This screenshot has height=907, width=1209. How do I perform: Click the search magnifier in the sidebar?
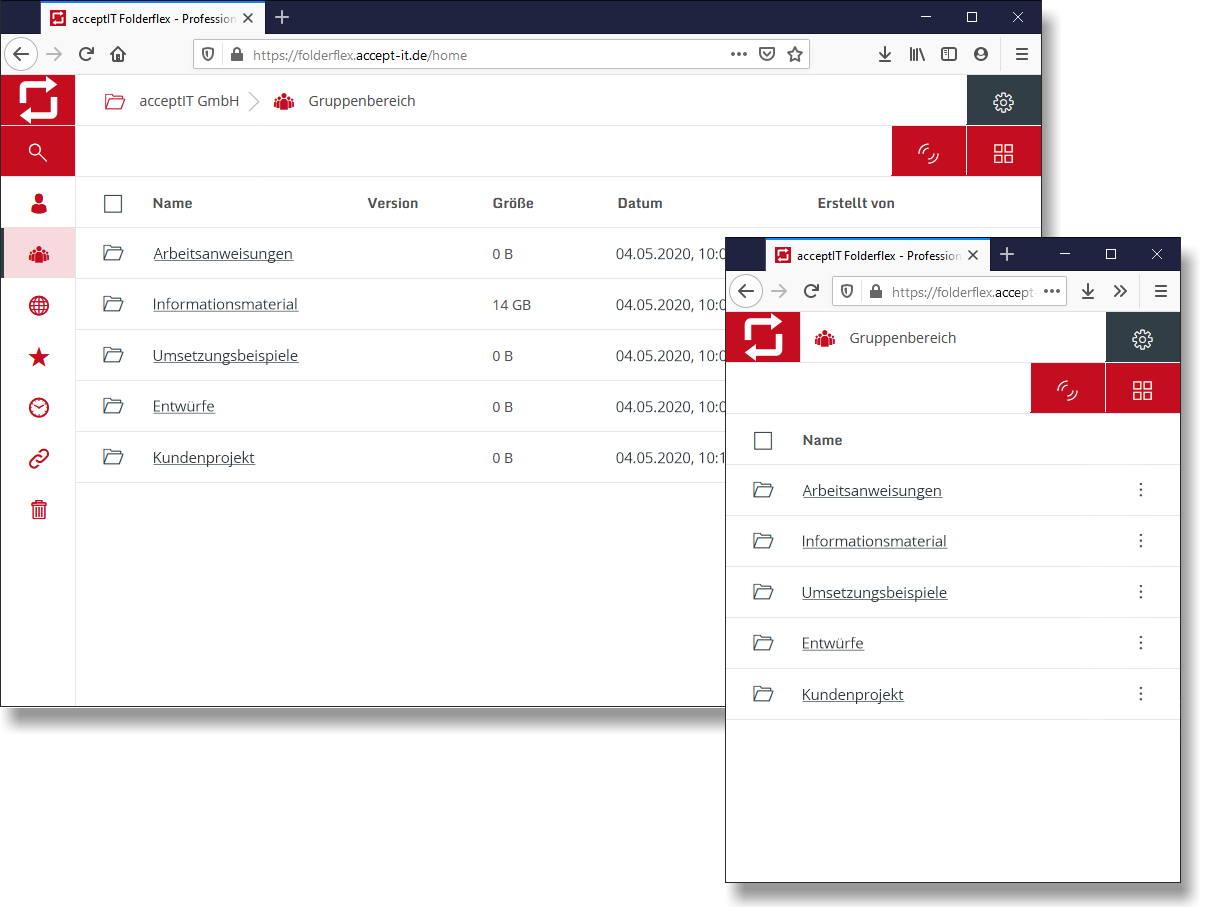[38, 152]
